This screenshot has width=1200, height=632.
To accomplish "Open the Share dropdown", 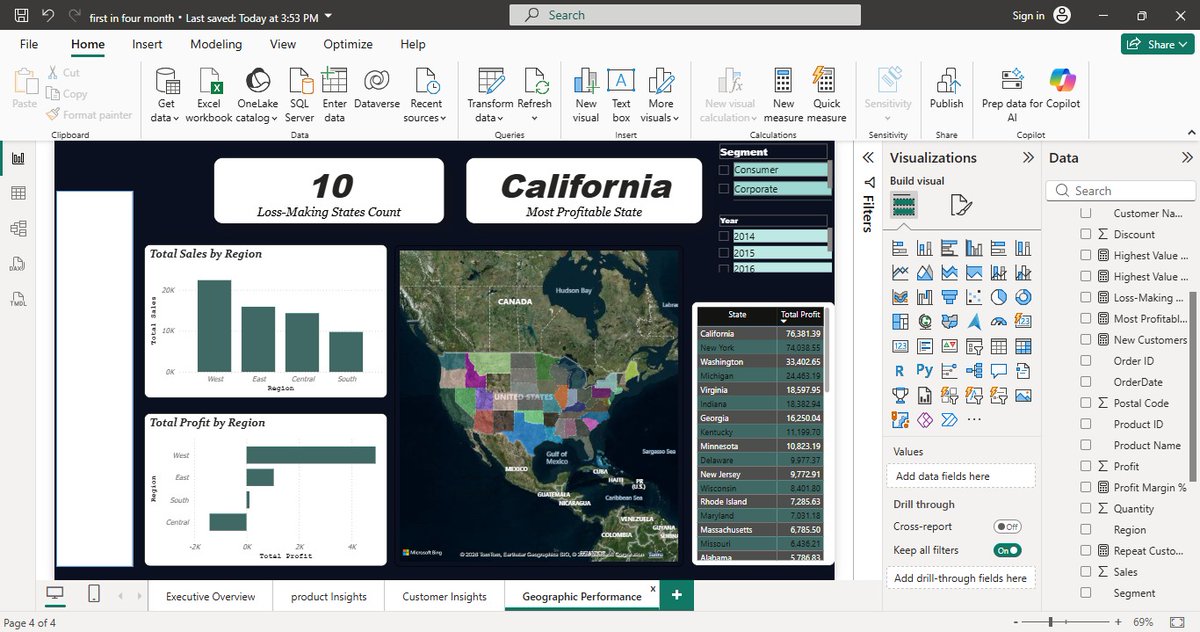I will (x=1158, y=44).
